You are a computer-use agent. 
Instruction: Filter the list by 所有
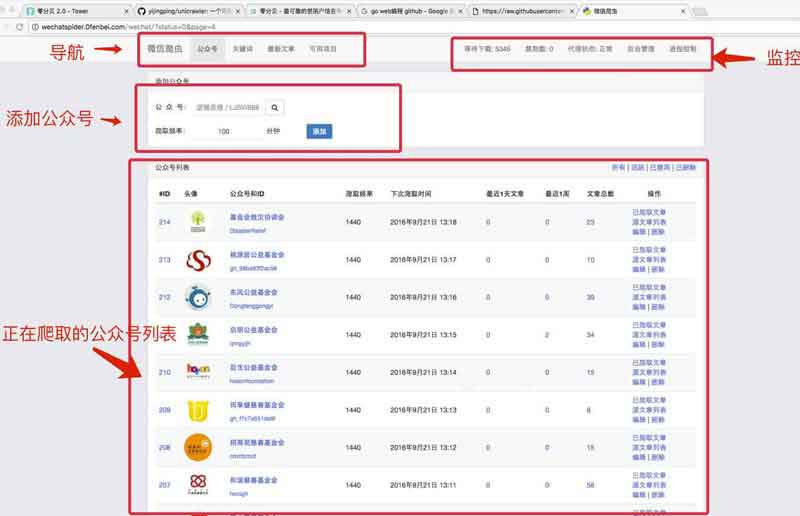pos(618,167)
